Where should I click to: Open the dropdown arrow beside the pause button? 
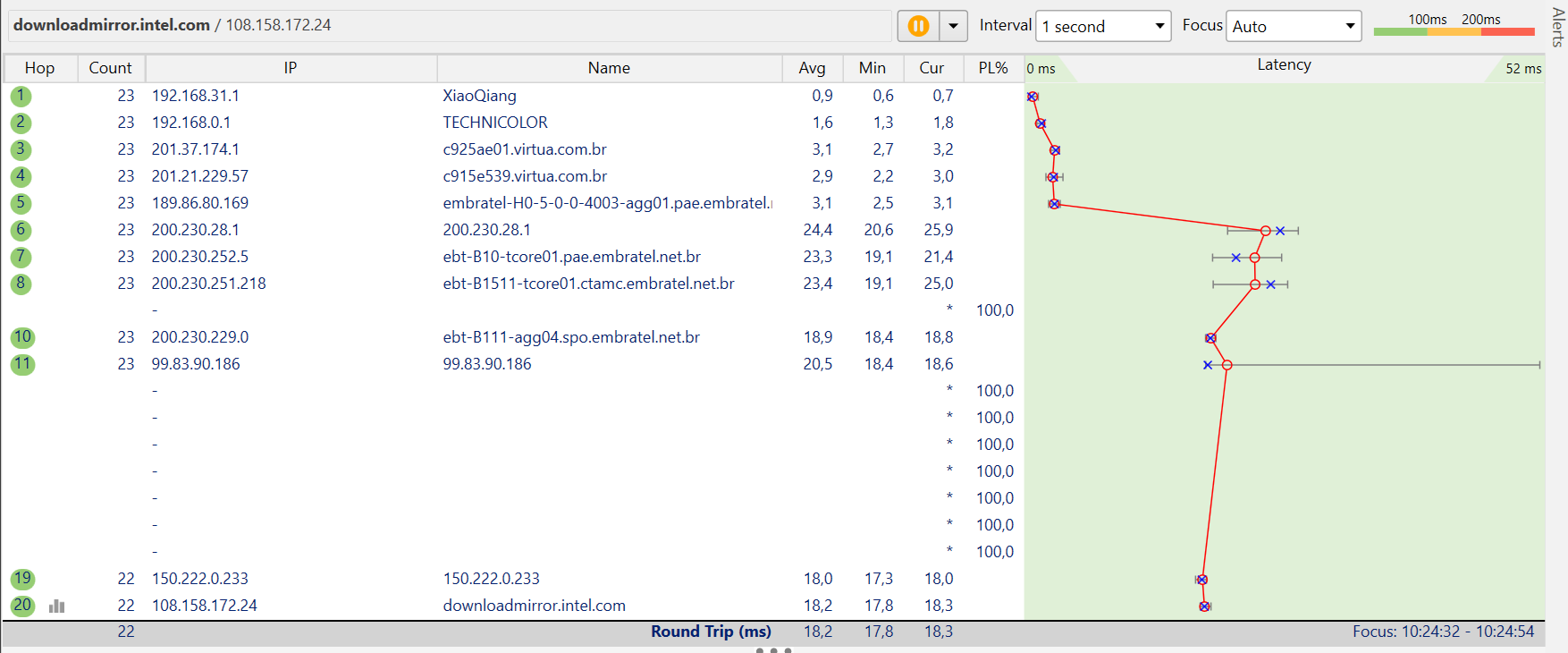[x=954, y=26]
